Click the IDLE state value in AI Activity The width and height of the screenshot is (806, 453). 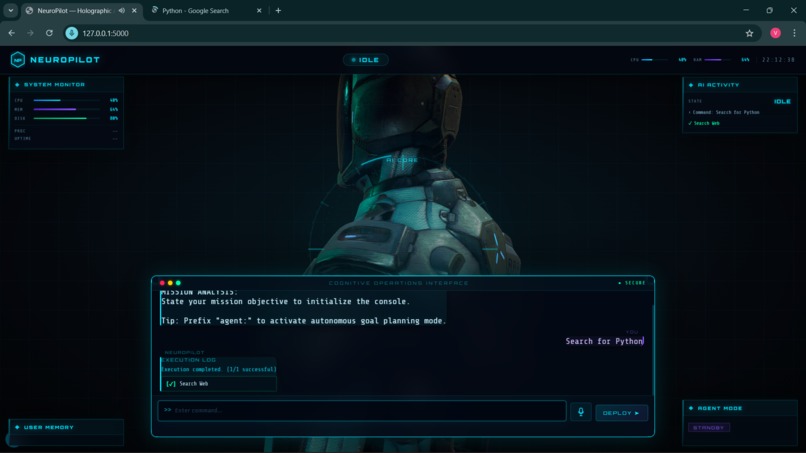(x=782, y=101)
